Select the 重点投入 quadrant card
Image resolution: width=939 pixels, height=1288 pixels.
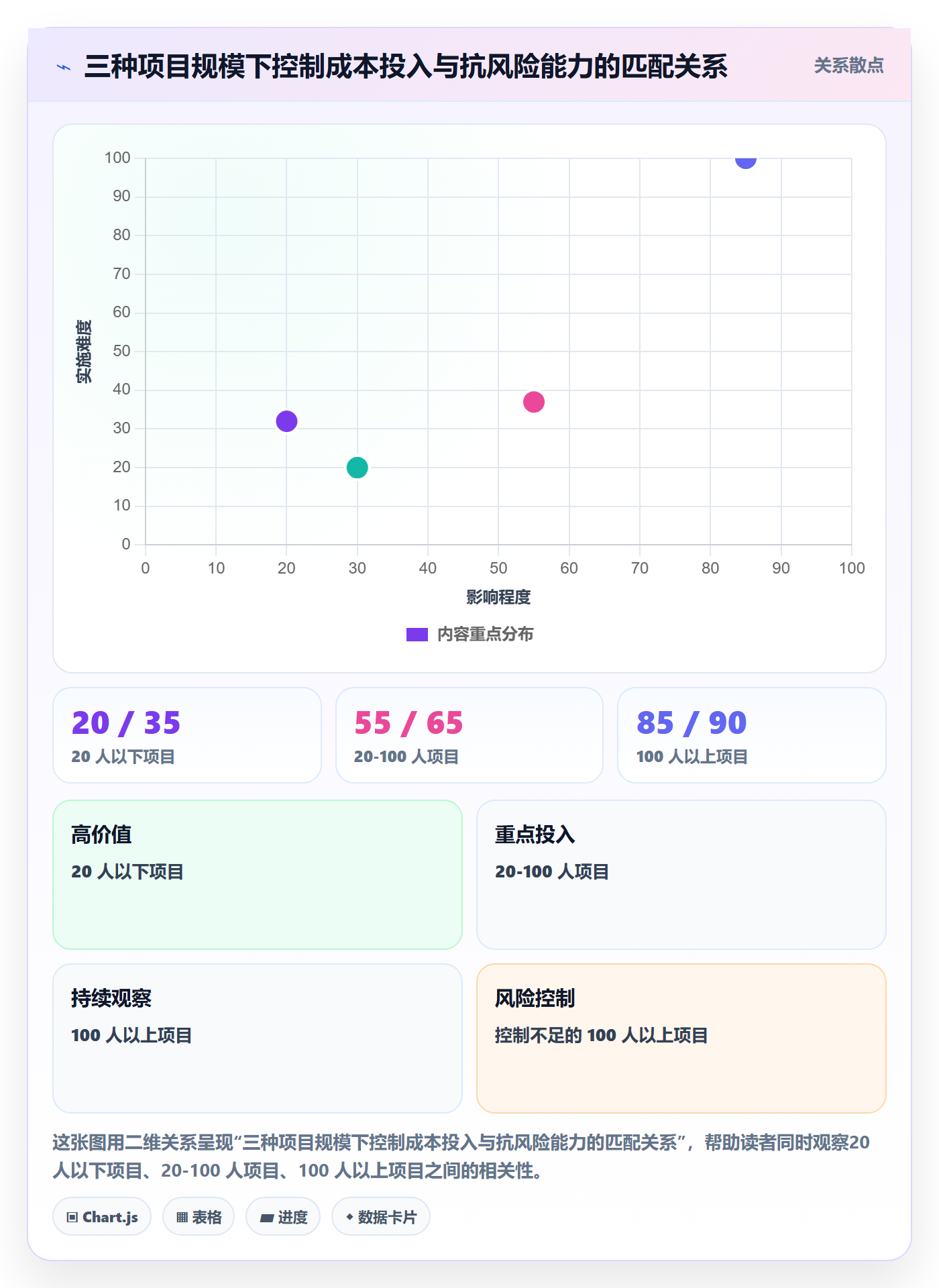coord(681,875)
